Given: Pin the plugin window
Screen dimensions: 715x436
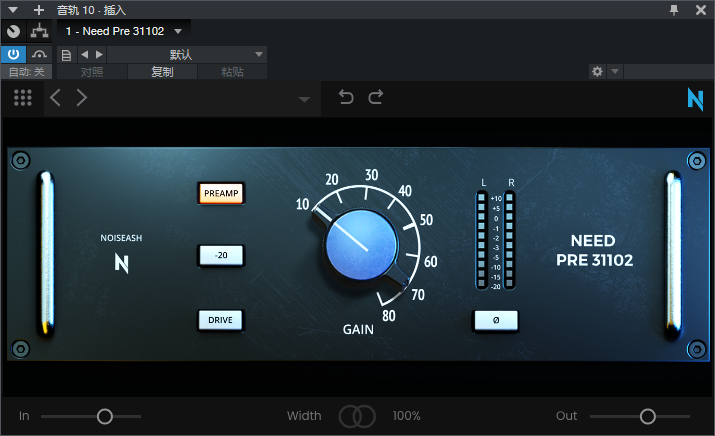Looking at the screenshot, I should pos(674,10).
